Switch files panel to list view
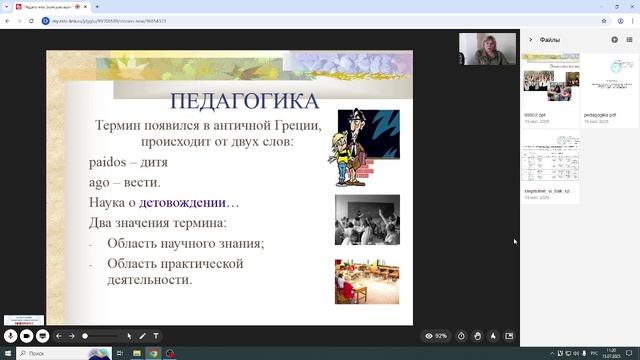 point(629,40)
